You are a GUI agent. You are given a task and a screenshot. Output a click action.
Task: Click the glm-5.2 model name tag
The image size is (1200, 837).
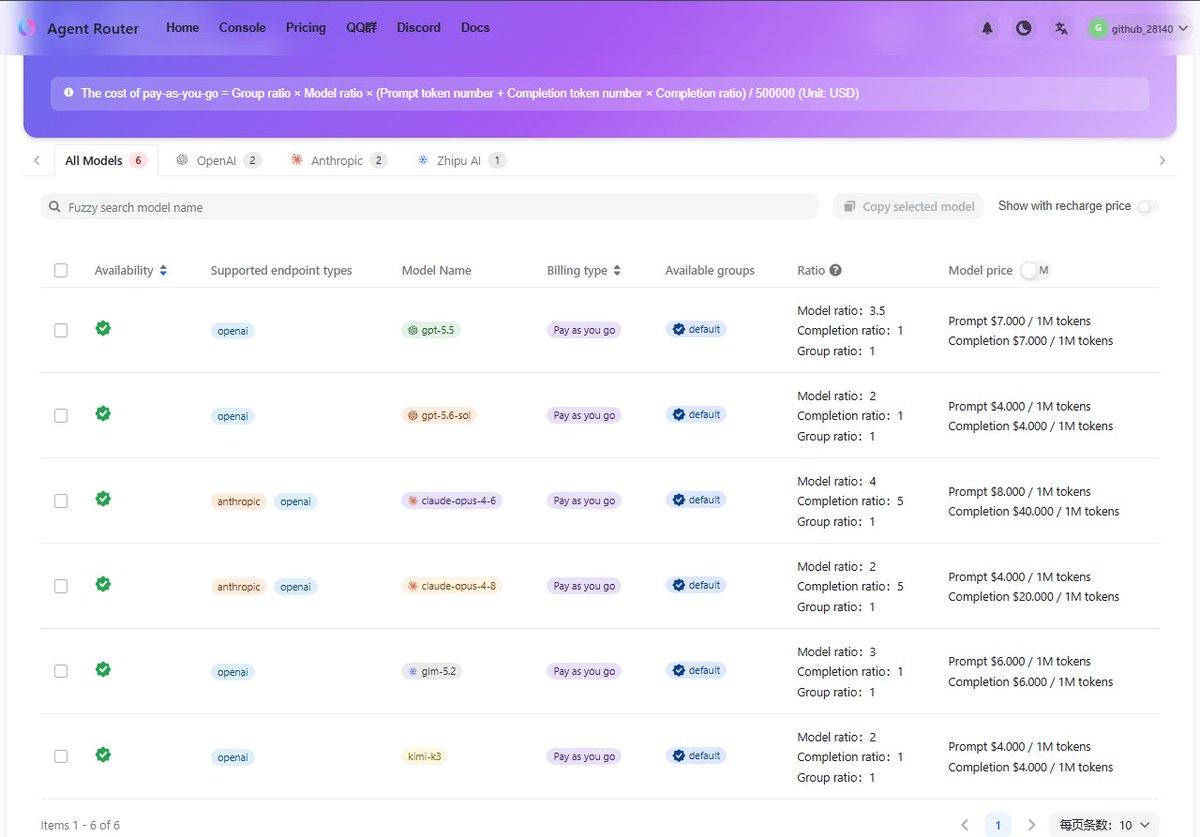432,671
